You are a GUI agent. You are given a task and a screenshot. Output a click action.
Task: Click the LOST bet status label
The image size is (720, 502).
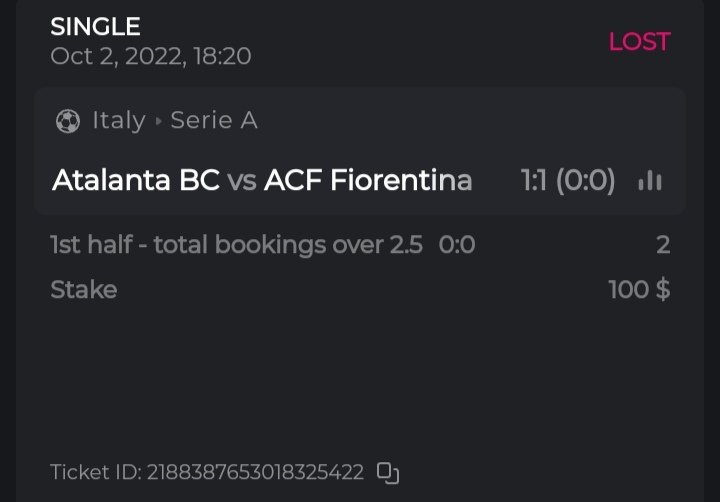pyautogui.click(x=639, y=42)
